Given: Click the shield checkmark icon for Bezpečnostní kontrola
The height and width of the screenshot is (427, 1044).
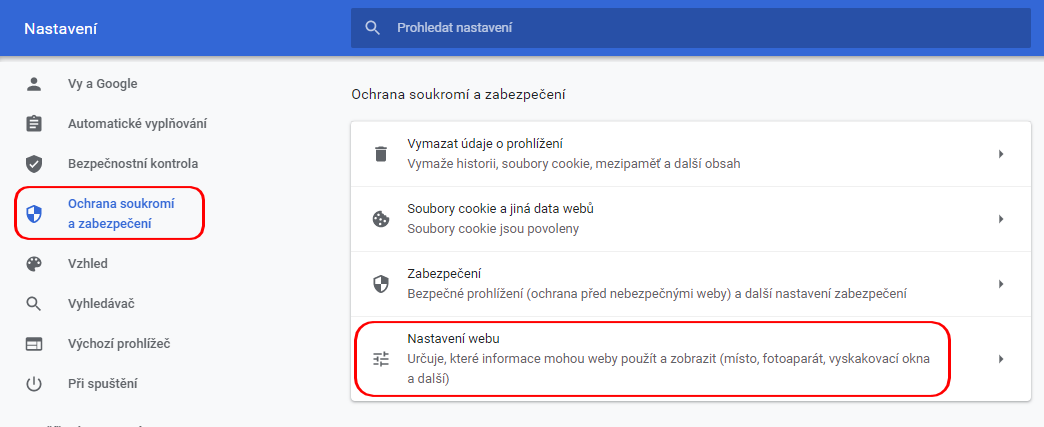Looking at the screenshot, I should pos(34,163).
